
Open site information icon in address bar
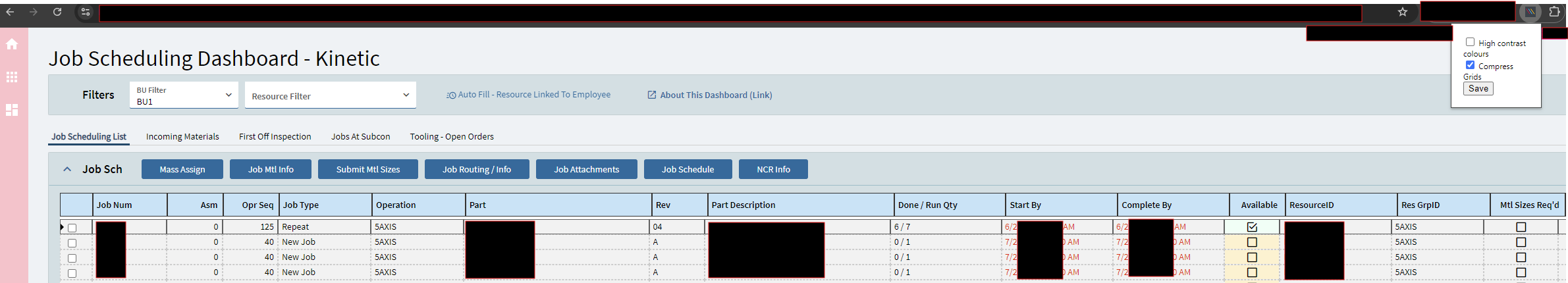[x=86, y=12]
